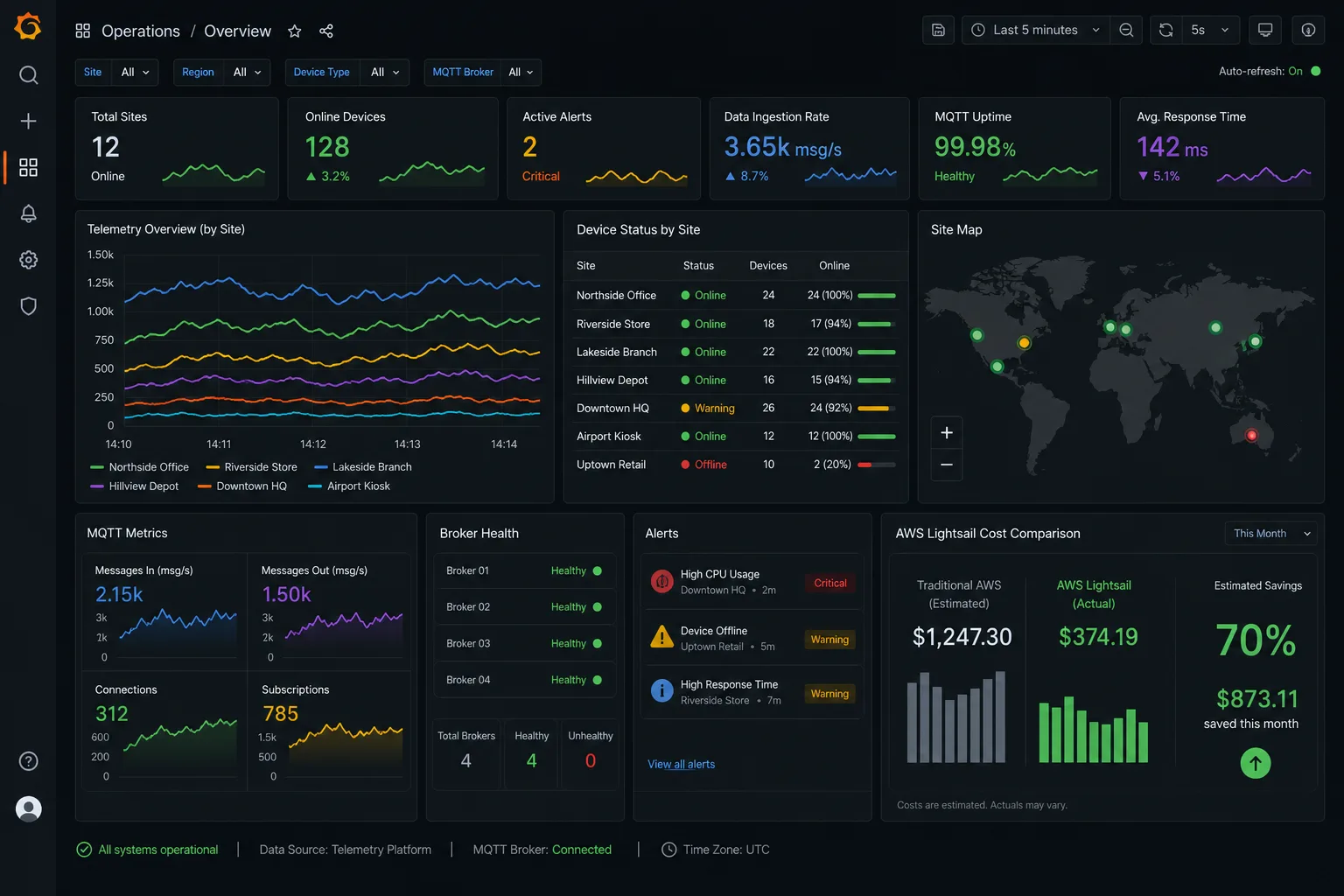Click MQTT Broker Connected status text
Screen dimensions: 1344x896
click(x=581, y=850)
